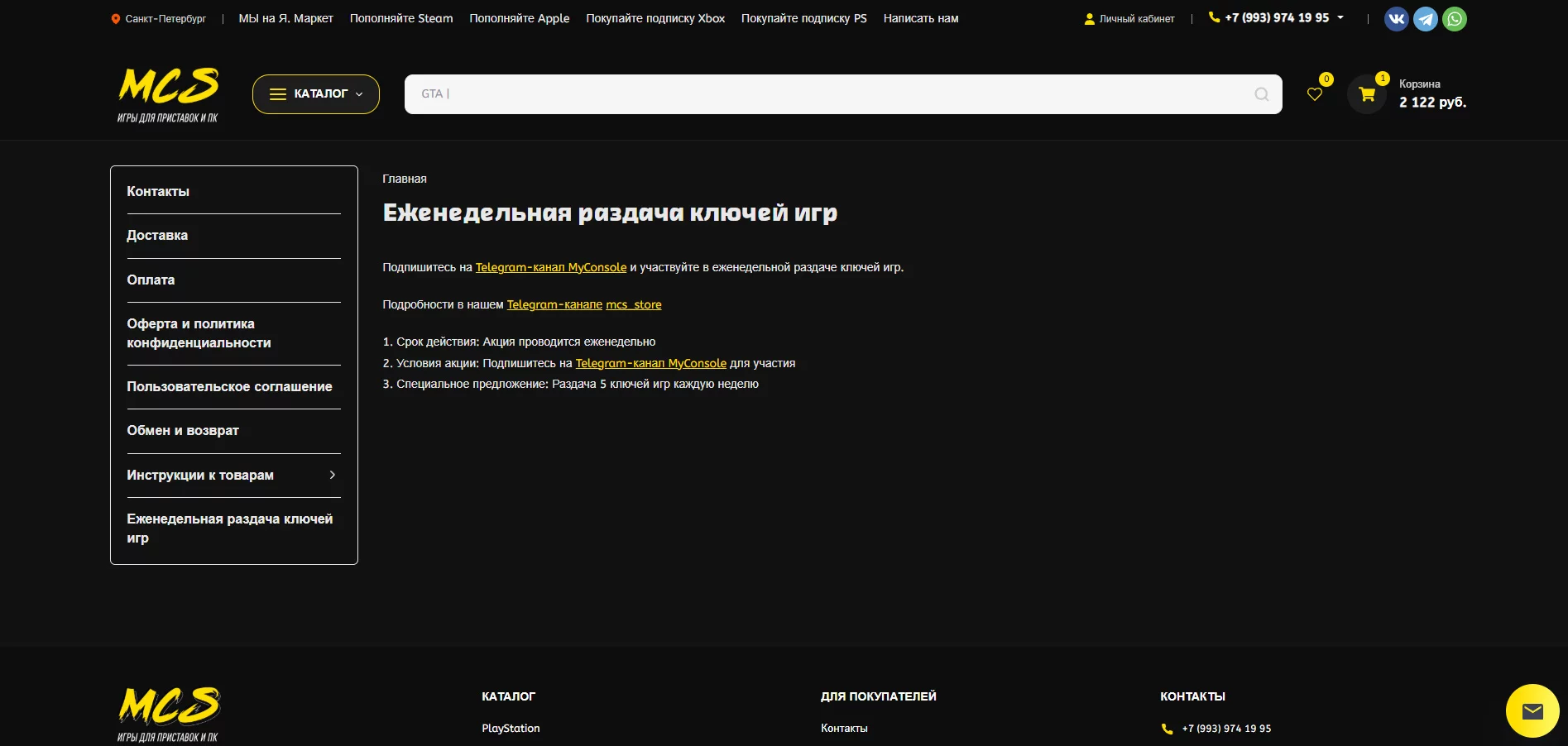The width and height of the screenshot is (1568, 746).
Task: Open Пополняйте Steam top menu link
Action: click(x=401, y=18)
